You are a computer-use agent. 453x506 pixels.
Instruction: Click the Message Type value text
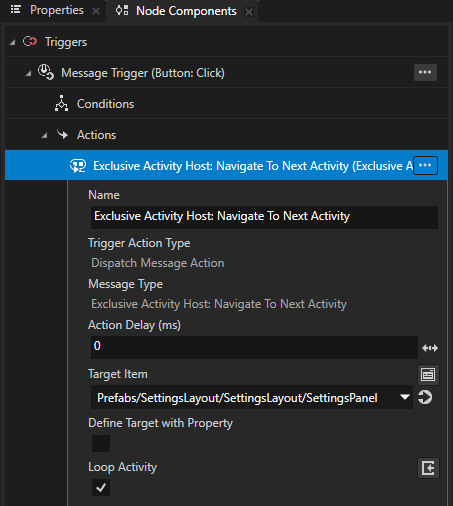tap(219, 304)
